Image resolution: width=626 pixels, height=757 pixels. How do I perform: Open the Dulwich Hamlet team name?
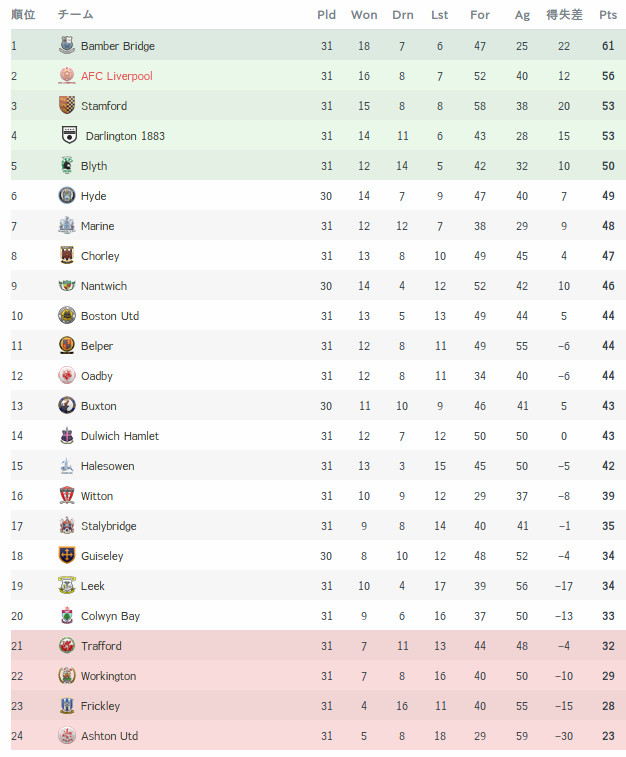click(120, 436)
